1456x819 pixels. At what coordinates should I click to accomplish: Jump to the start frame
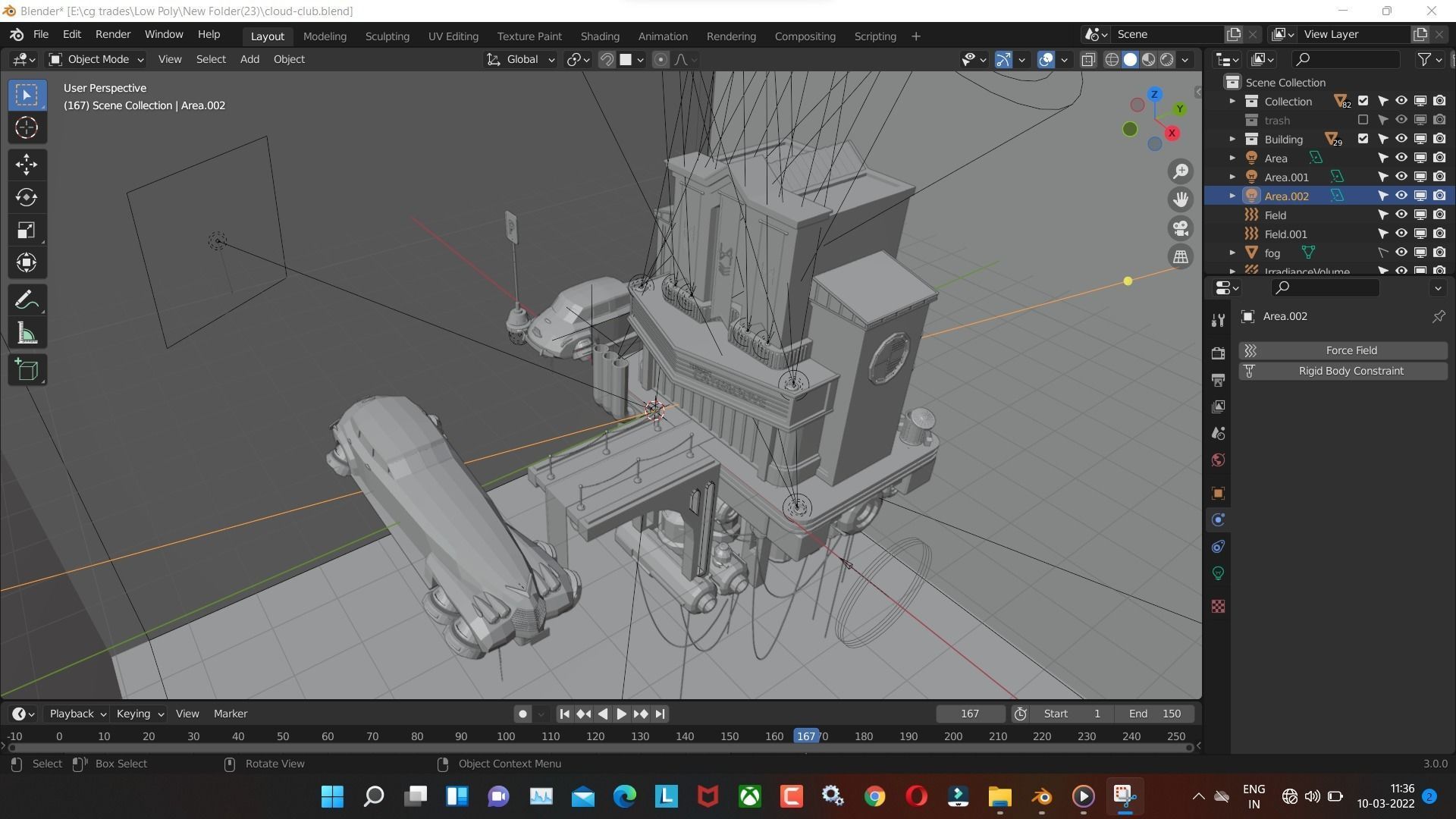tap(564, 714)
